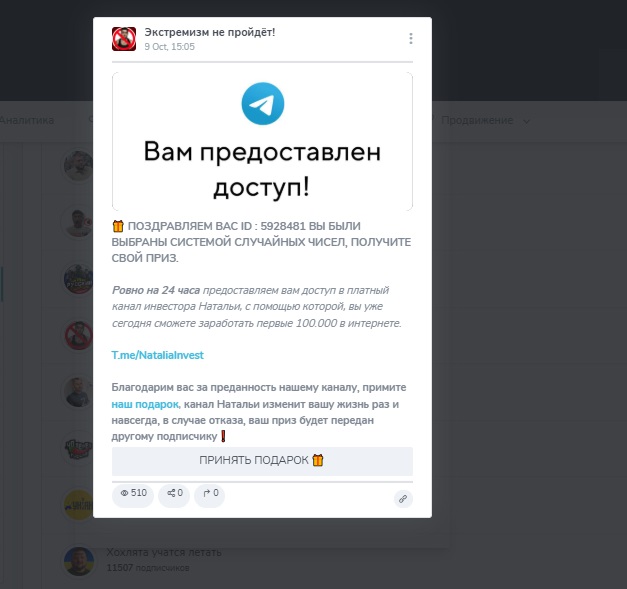The width and height of the screenshot is (627, 589).
Task: Open the three-dot post options menu
Action: tap(411, 38)
